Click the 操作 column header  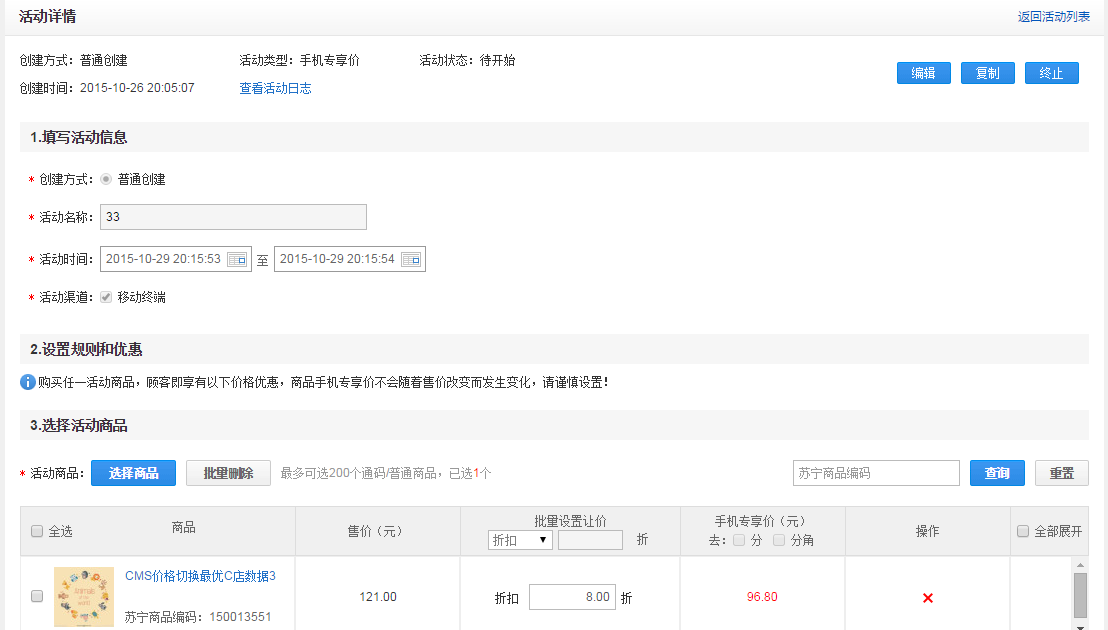click(927, 531)
